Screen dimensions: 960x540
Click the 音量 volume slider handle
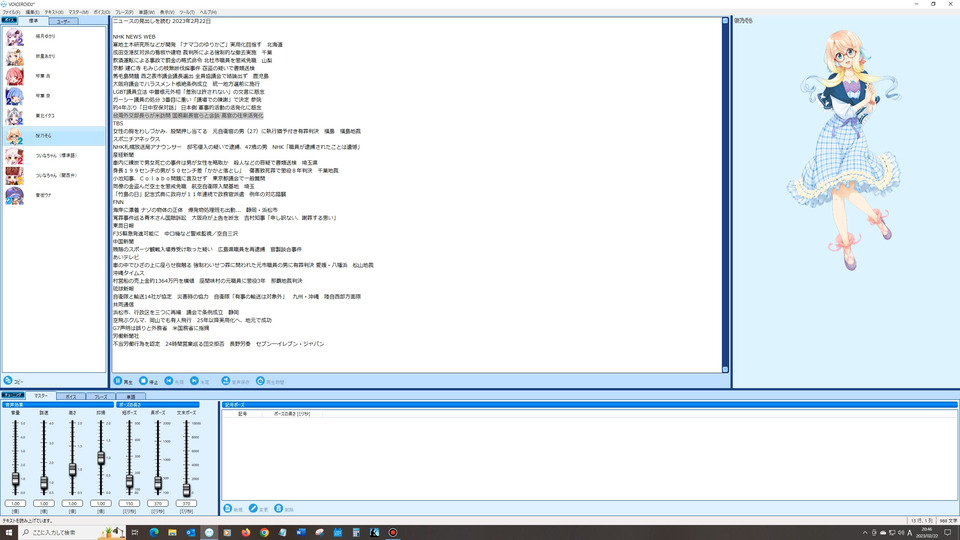tap(15, 479)
